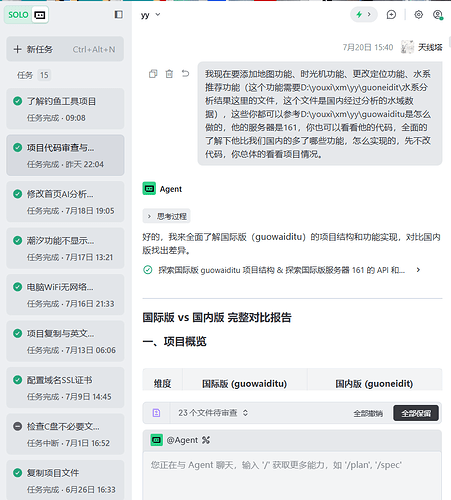Expand 23个文件待审查 file list
Image resolution: width=451 pixels, height=500 pixels.
pos(213,413)
